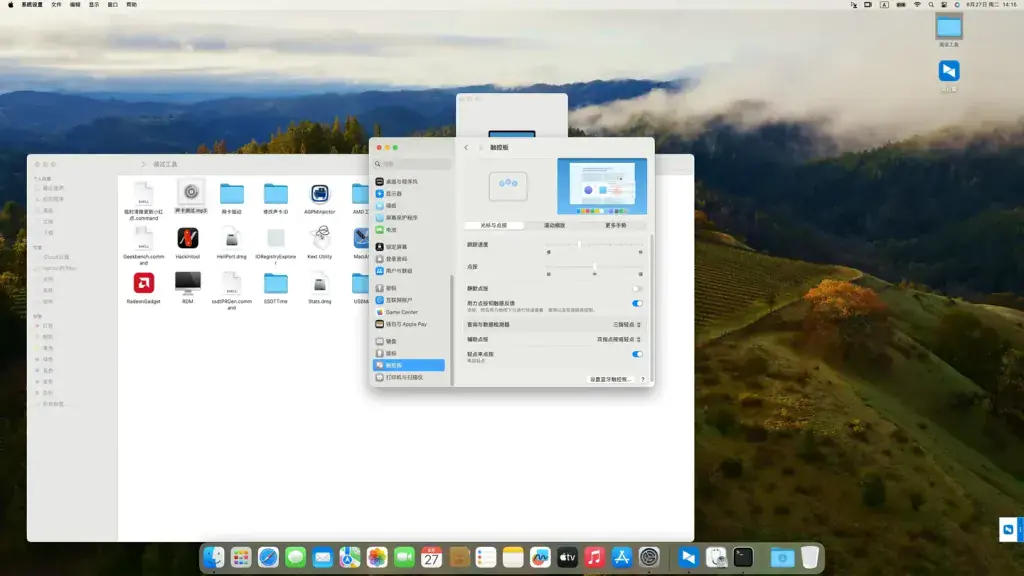
Task: Select the Hackintool app in the Finder window
Action: click(187, 243)
